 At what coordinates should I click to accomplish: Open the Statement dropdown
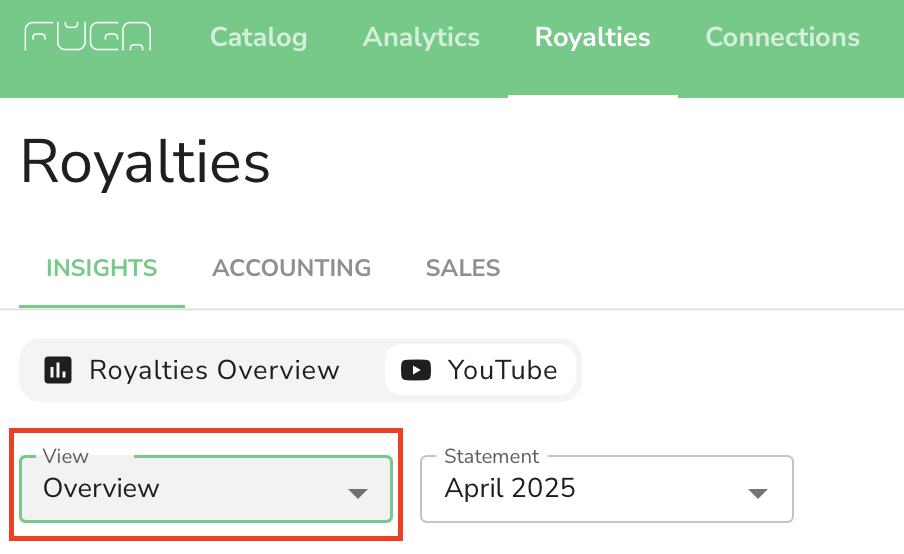click(607, 489)
